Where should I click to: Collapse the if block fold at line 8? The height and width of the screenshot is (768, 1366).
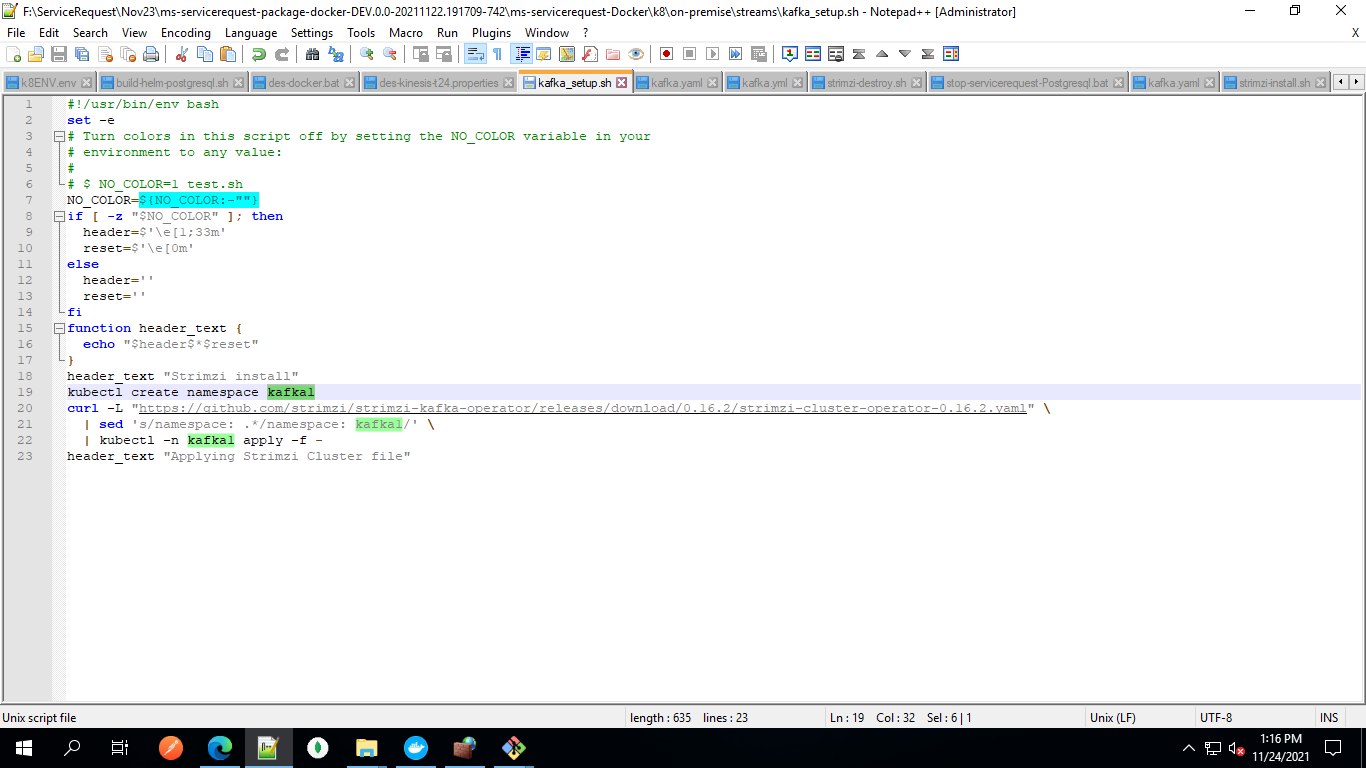pyautogui.click(x=59, y=216)
